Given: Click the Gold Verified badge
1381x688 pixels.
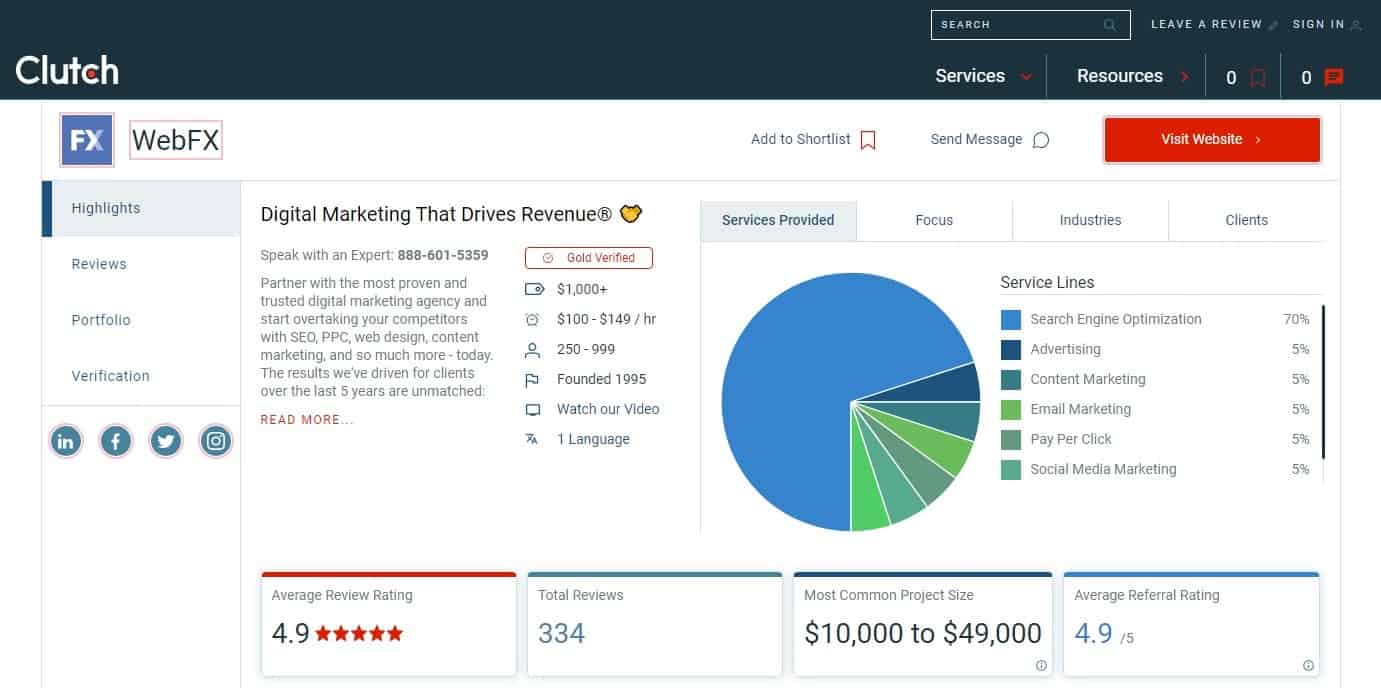Looking at the screenshot, I should tap(589, 258).
